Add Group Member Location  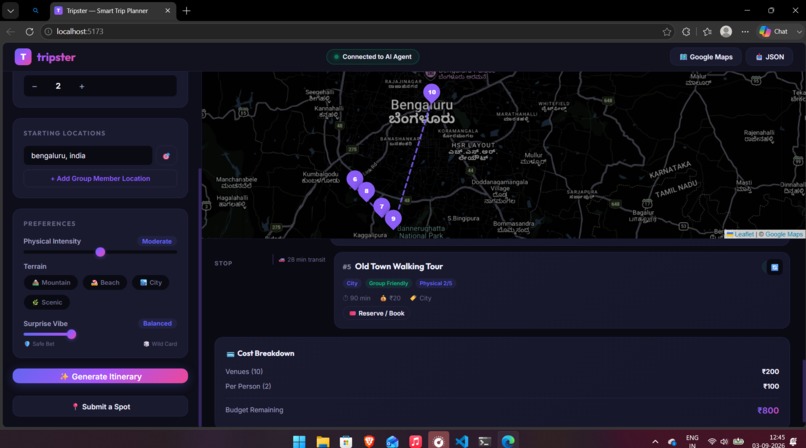[x=100, y=178]
